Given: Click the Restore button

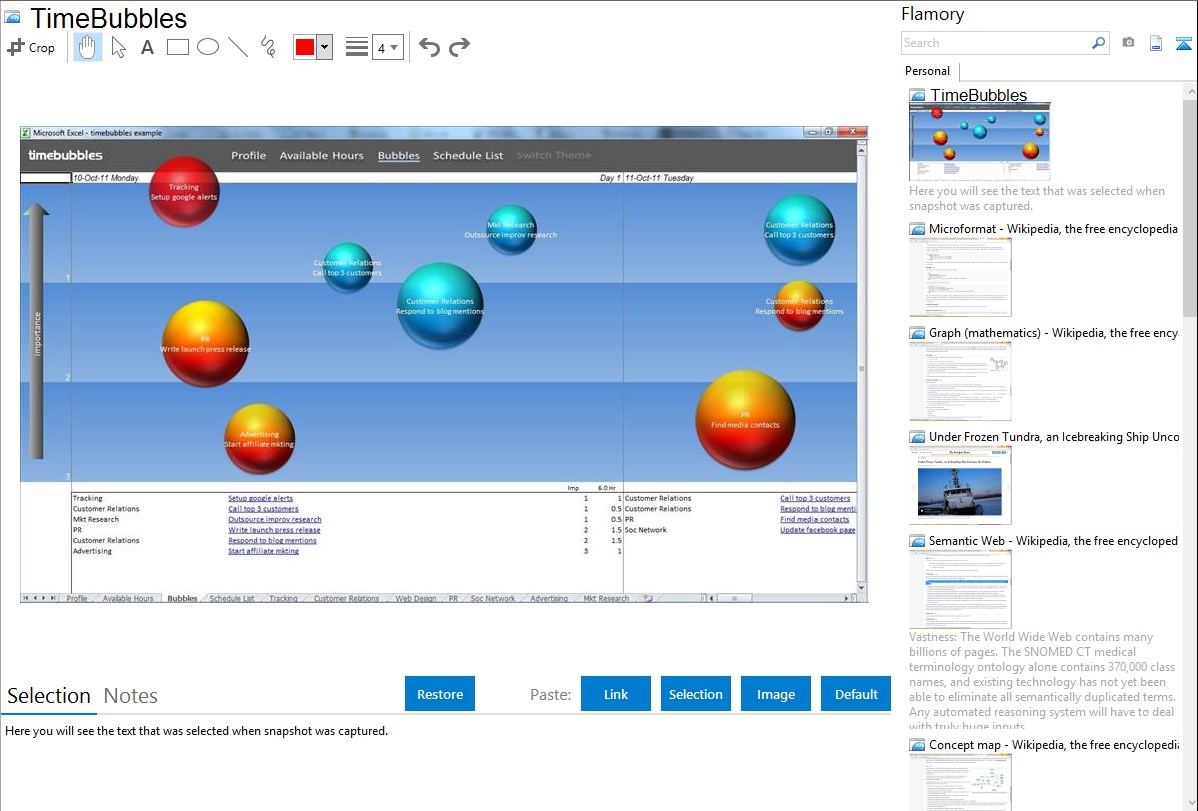Looking at the screenshot, I should click(x=440, y=694).
